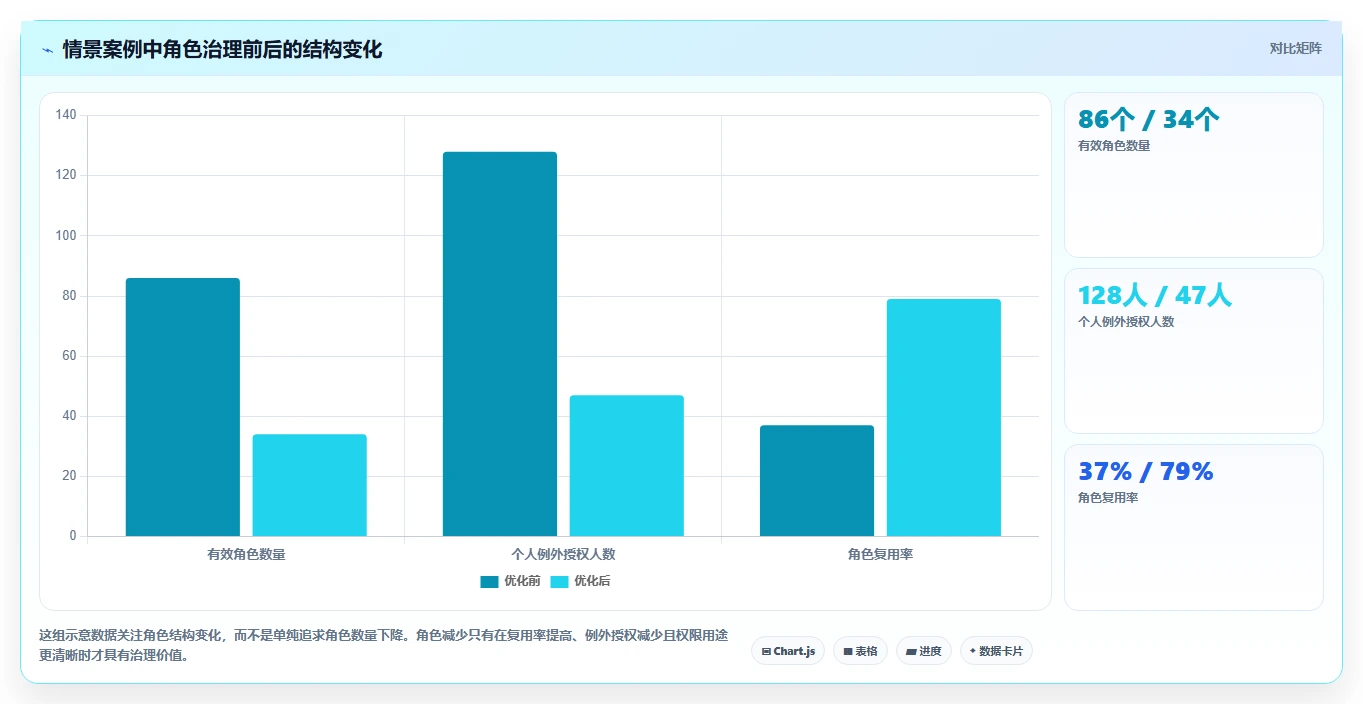Click the 优化后 bar for 有效角色数量
This screenshot has width=1363, height=704.
click(310, 485)
